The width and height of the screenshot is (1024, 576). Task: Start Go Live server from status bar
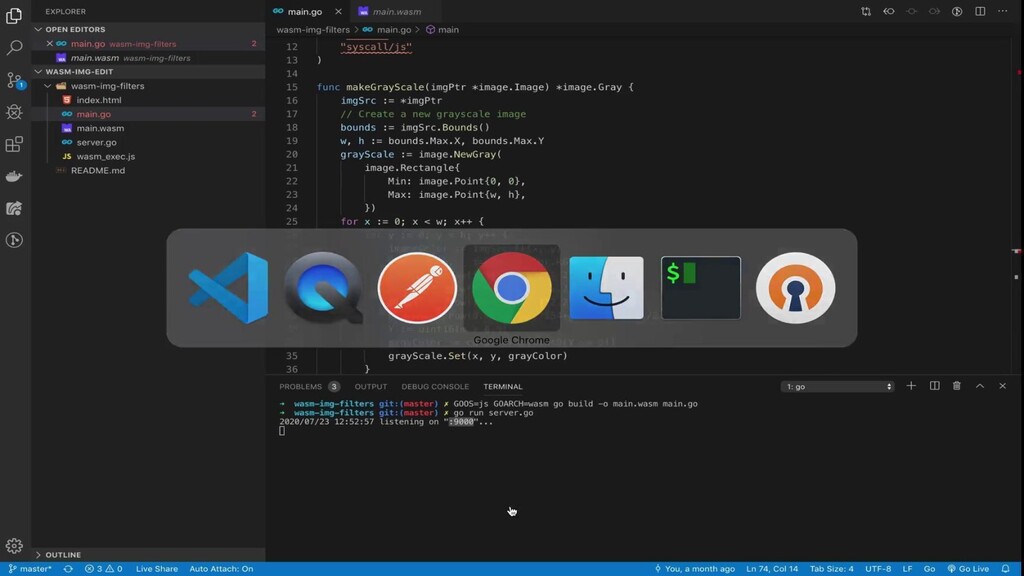pyautogui.click(x=967, y=569)
